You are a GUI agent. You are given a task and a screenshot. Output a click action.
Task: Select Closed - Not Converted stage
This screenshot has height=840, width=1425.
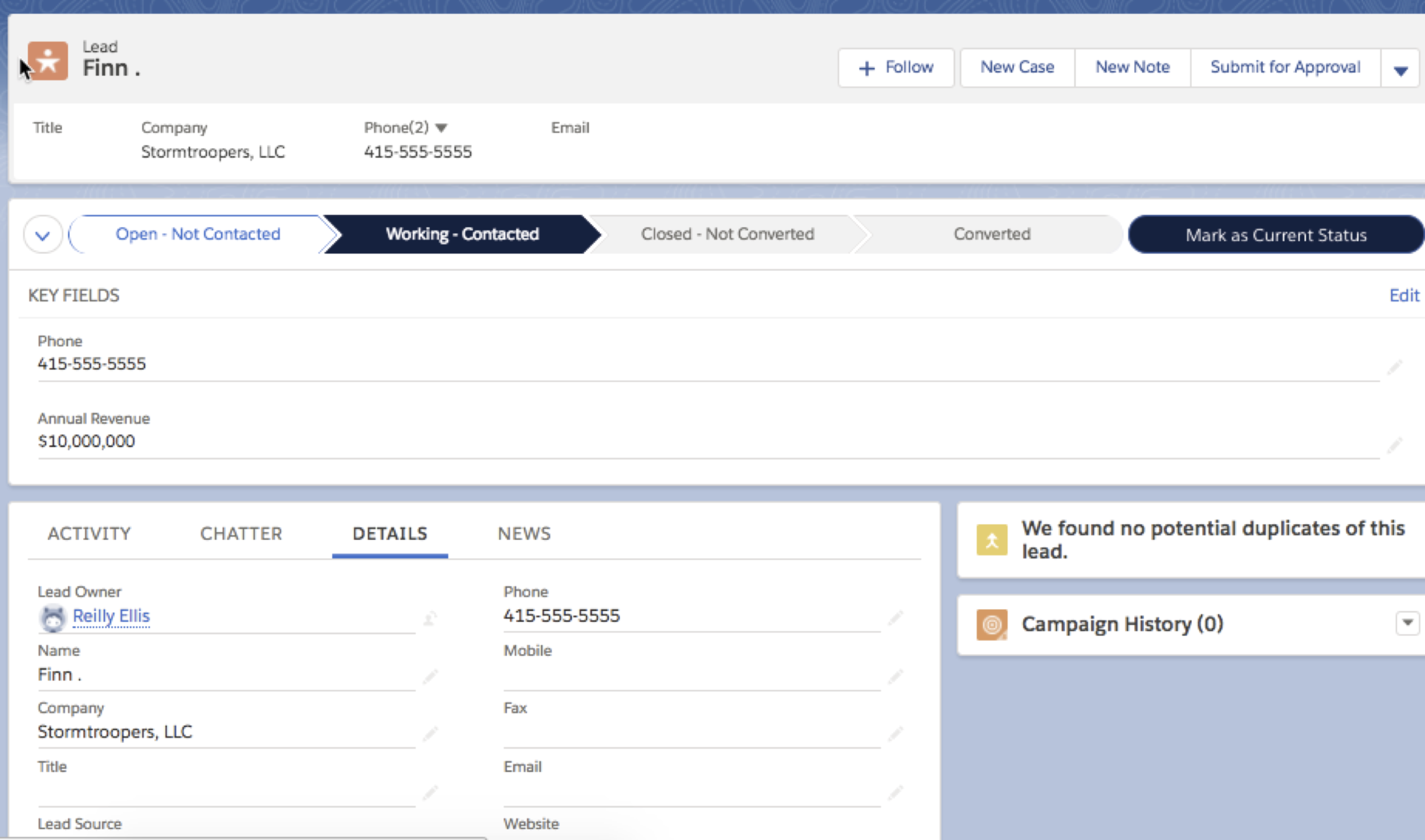click(727, 234)
